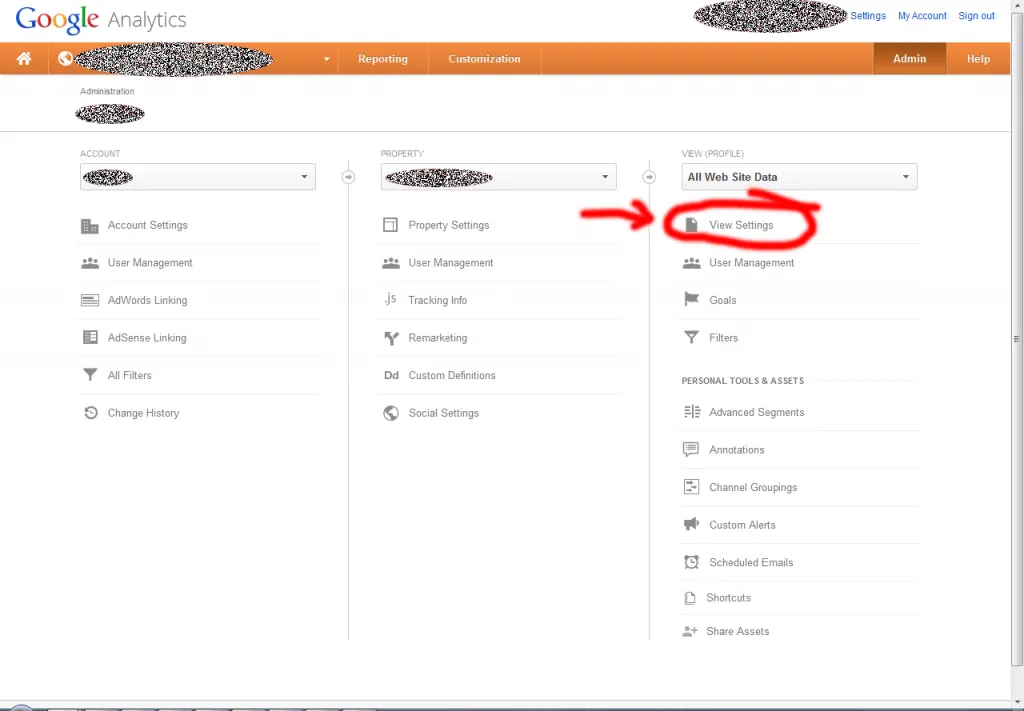Click arrow between Account and Property columns
This screenshot has height=711, width=1024.
pyautogui.click(x=348, y=177)
